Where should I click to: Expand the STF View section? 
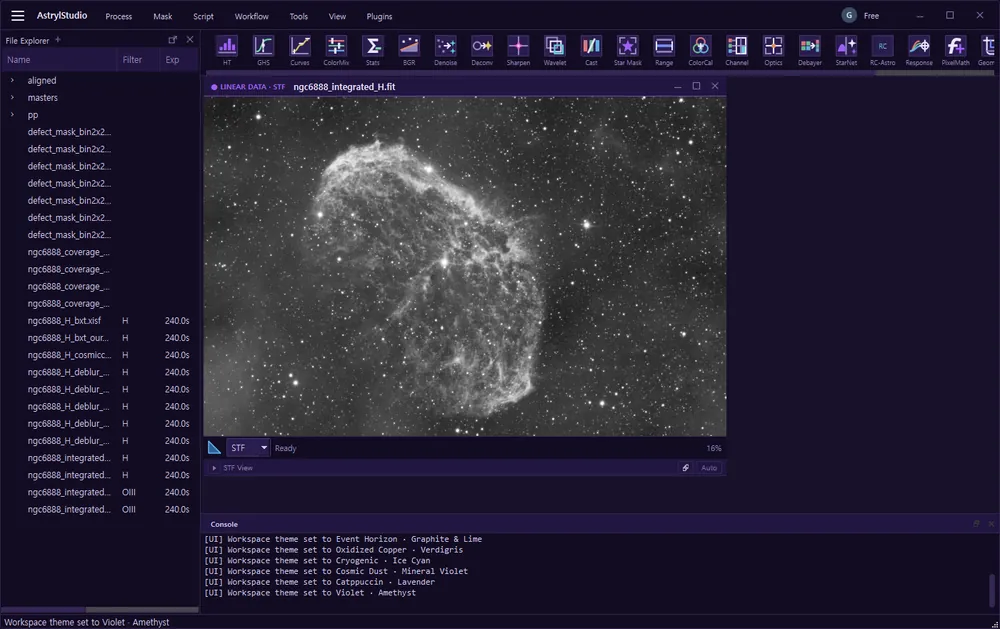coord(214,468)
